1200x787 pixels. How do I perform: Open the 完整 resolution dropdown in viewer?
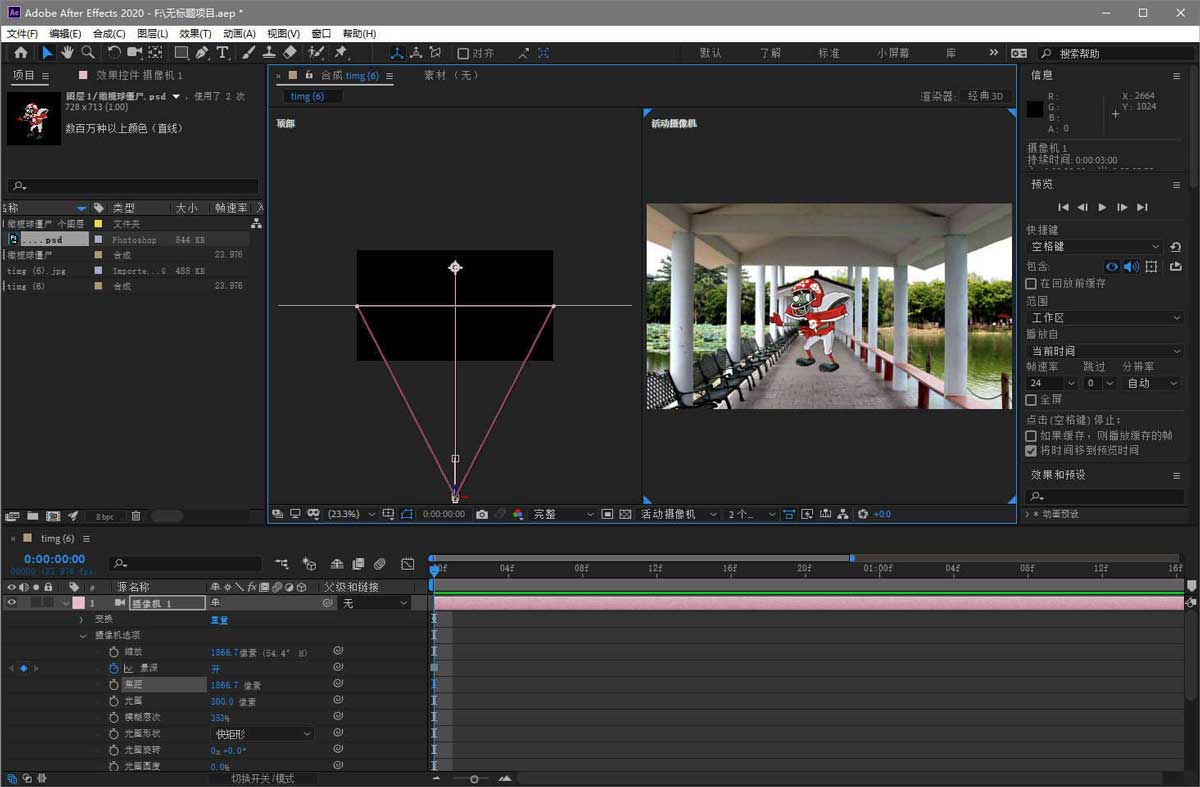coord(562,514)
